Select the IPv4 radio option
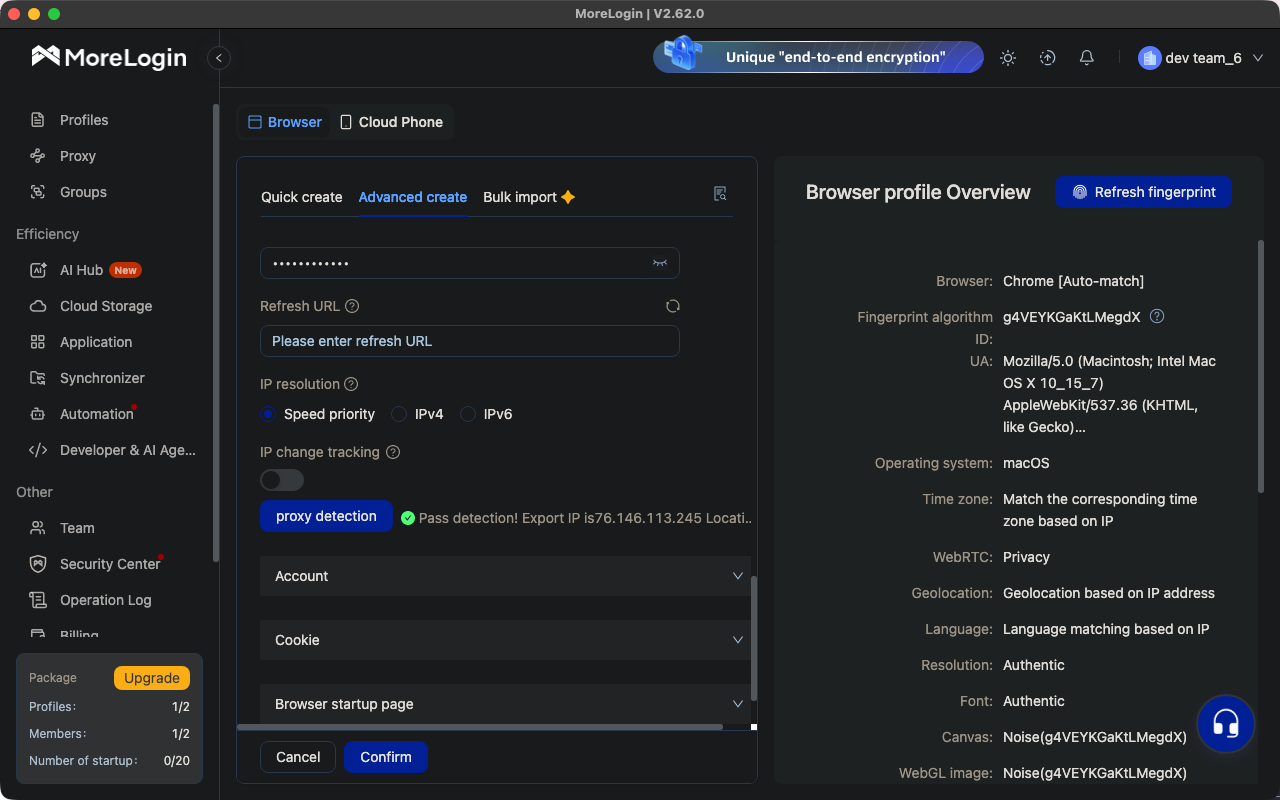The image size is (1280, 800). point(399,414)
